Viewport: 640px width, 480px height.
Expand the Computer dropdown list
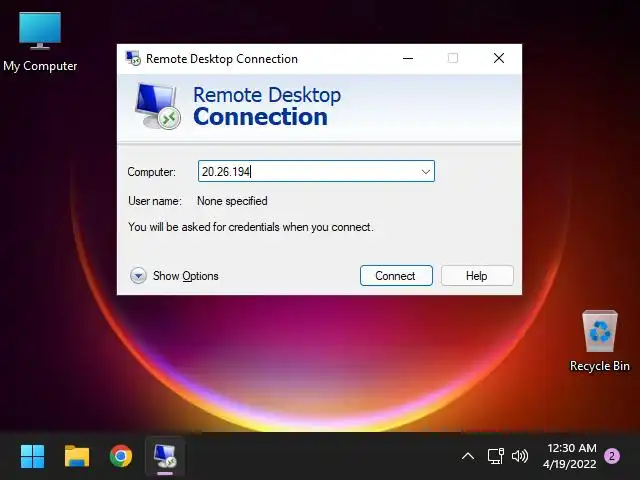pyautogui.click(x=426, y=171)
